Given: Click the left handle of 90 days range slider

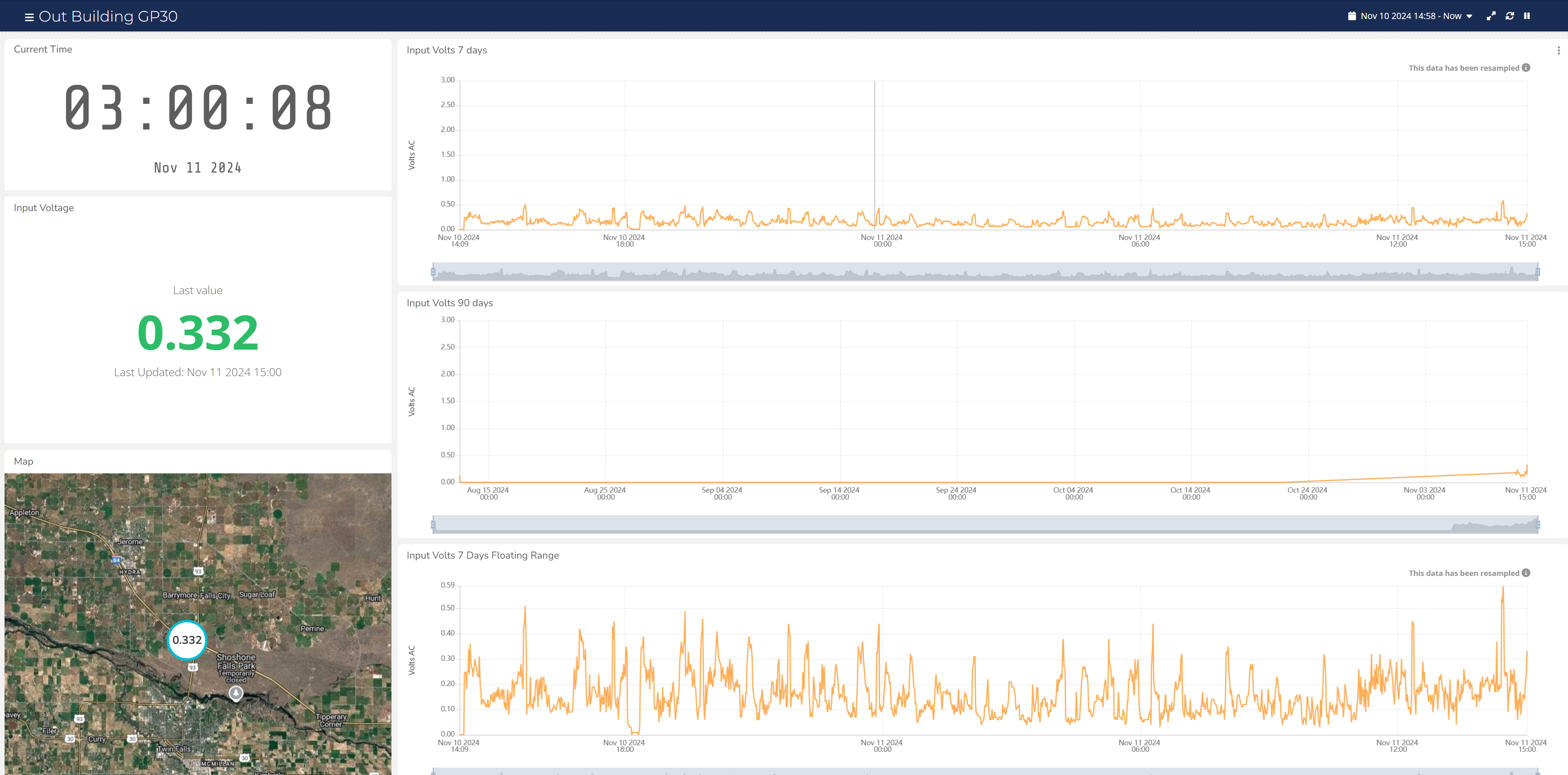Looking at the screenshot, I should (x=433, y=524).
